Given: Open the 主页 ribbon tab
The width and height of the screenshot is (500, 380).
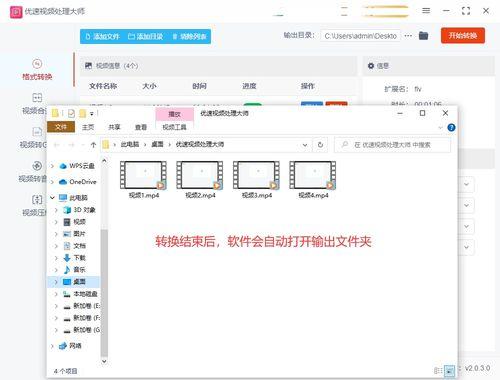Looking at the screenshot, I should [88, 127].
